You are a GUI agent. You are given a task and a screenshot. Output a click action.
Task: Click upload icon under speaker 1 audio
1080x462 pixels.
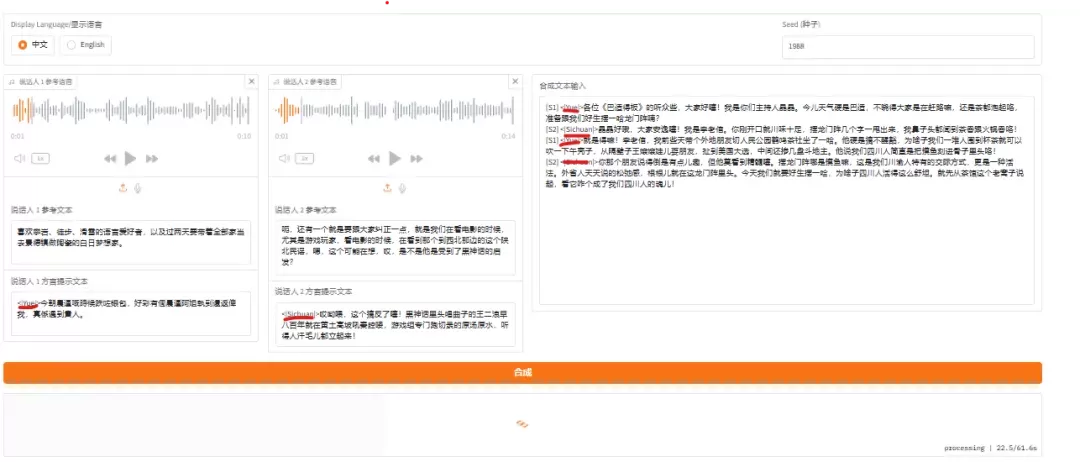[x=123, y=187]
